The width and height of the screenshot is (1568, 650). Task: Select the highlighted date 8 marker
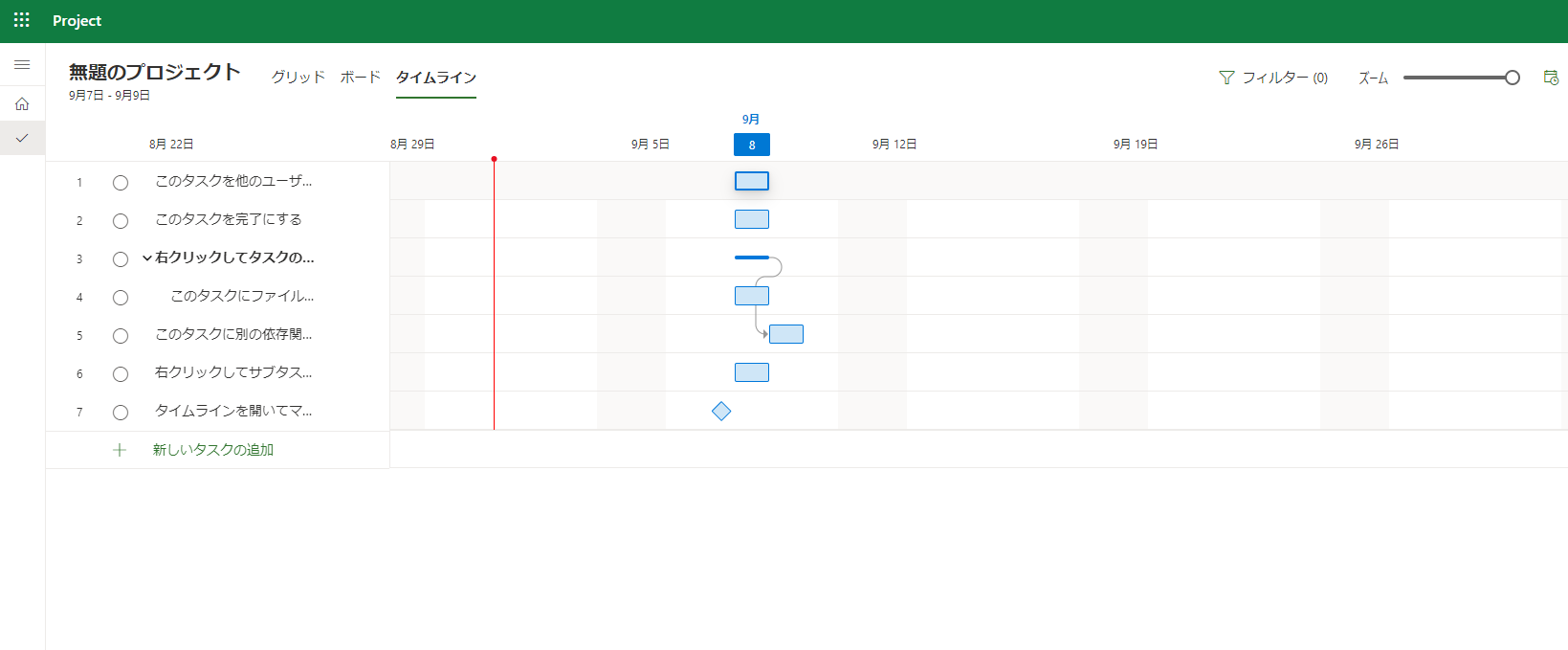(752, 145)
